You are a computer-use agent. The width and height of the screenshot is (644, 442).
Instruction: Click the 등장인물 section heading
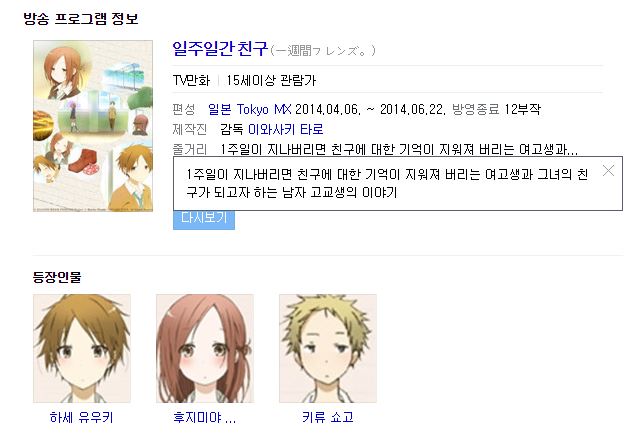pyautogui.click(x=57, y=277)
